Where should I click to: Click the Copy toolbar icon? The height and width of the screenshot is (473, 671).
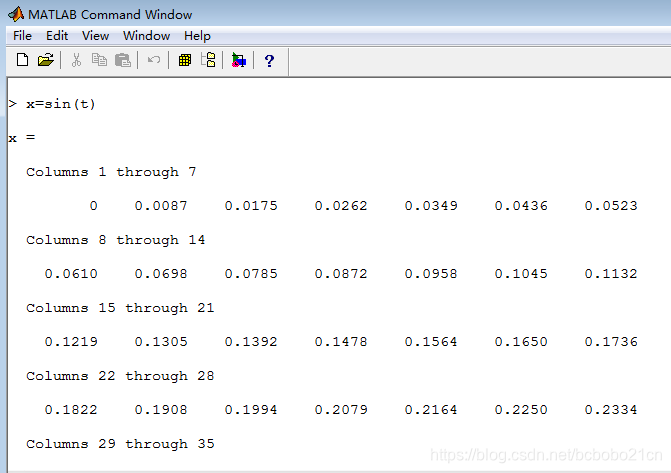click(99, 60)
